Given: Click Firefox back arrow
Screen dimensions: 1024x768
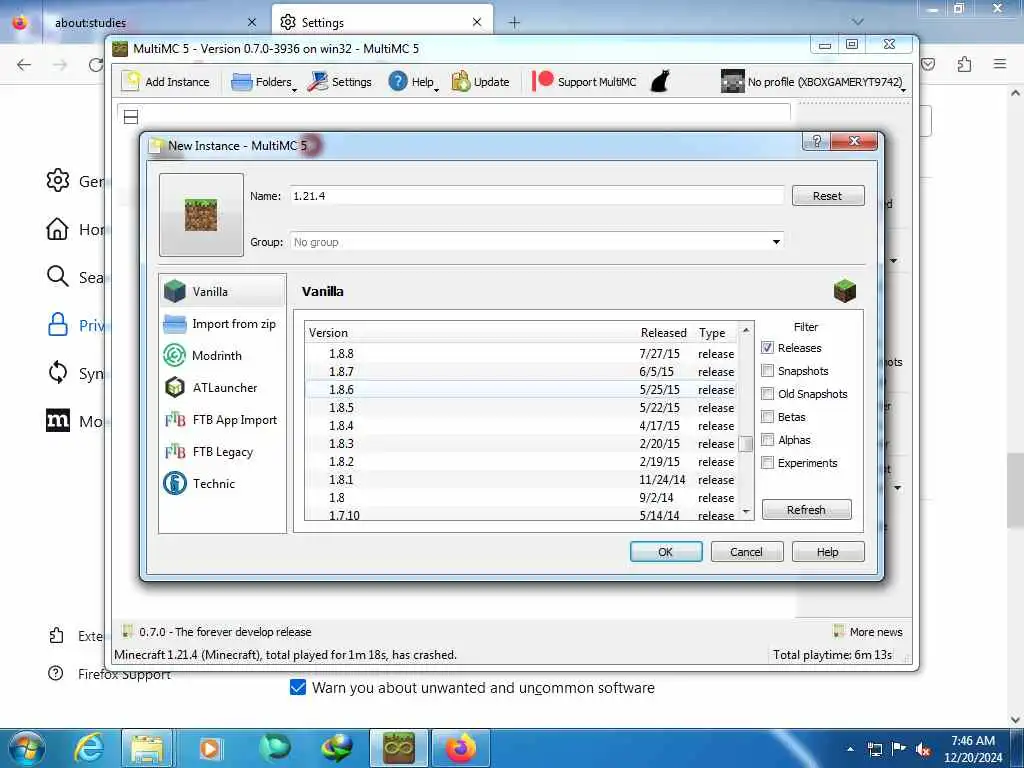Looking at the screenshot, I should (x=24, y=64).
